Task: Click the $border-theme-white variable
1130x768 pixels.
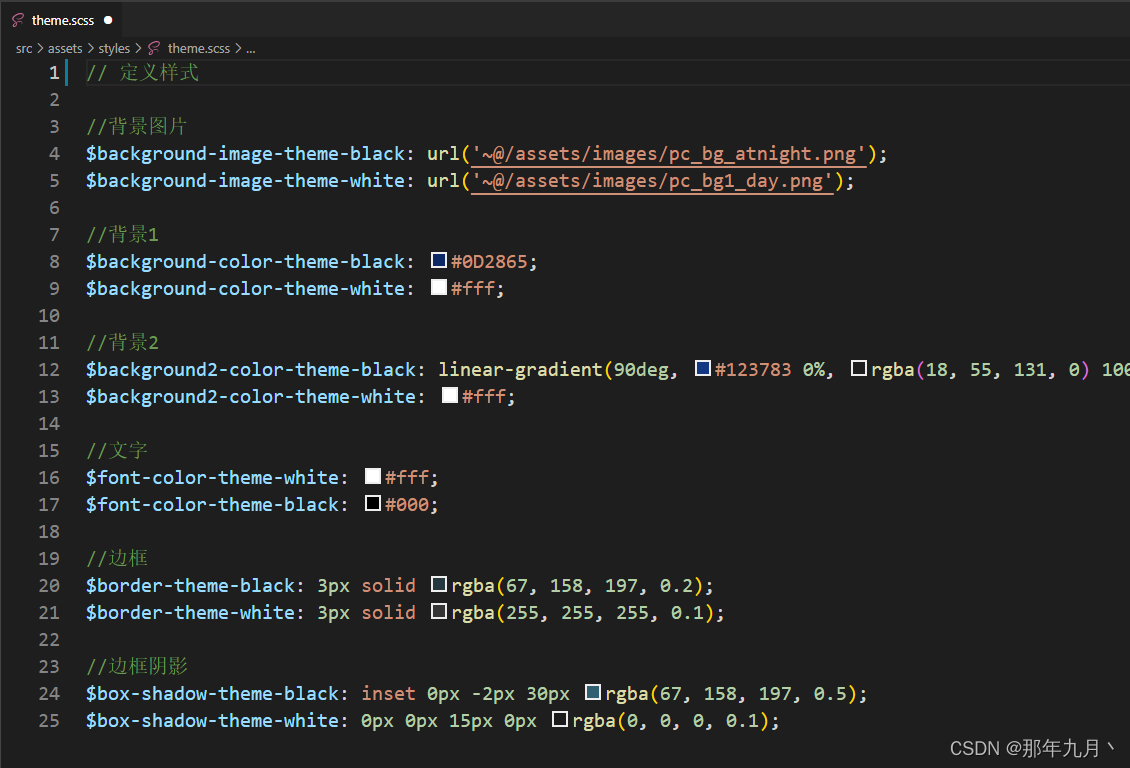Action: (190, 612)
